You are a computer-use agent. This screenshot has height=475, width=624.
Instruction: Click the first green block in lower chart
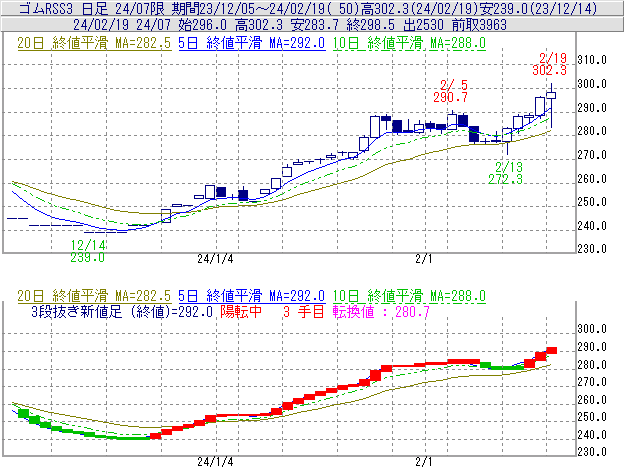pyautogui.click(x=23, y=413)
